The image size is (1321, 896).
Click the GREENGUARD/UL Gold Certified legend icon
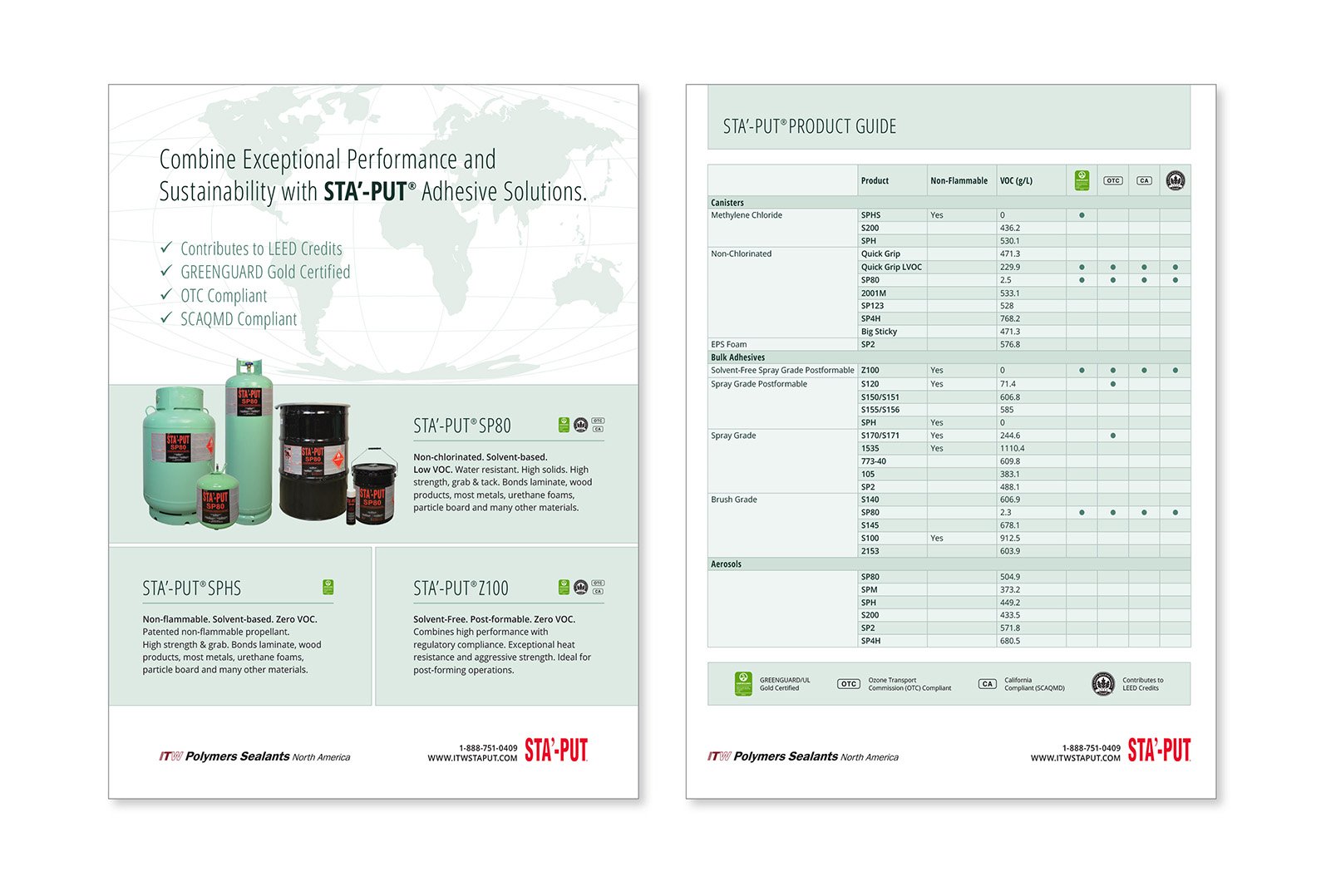point(743,684)
